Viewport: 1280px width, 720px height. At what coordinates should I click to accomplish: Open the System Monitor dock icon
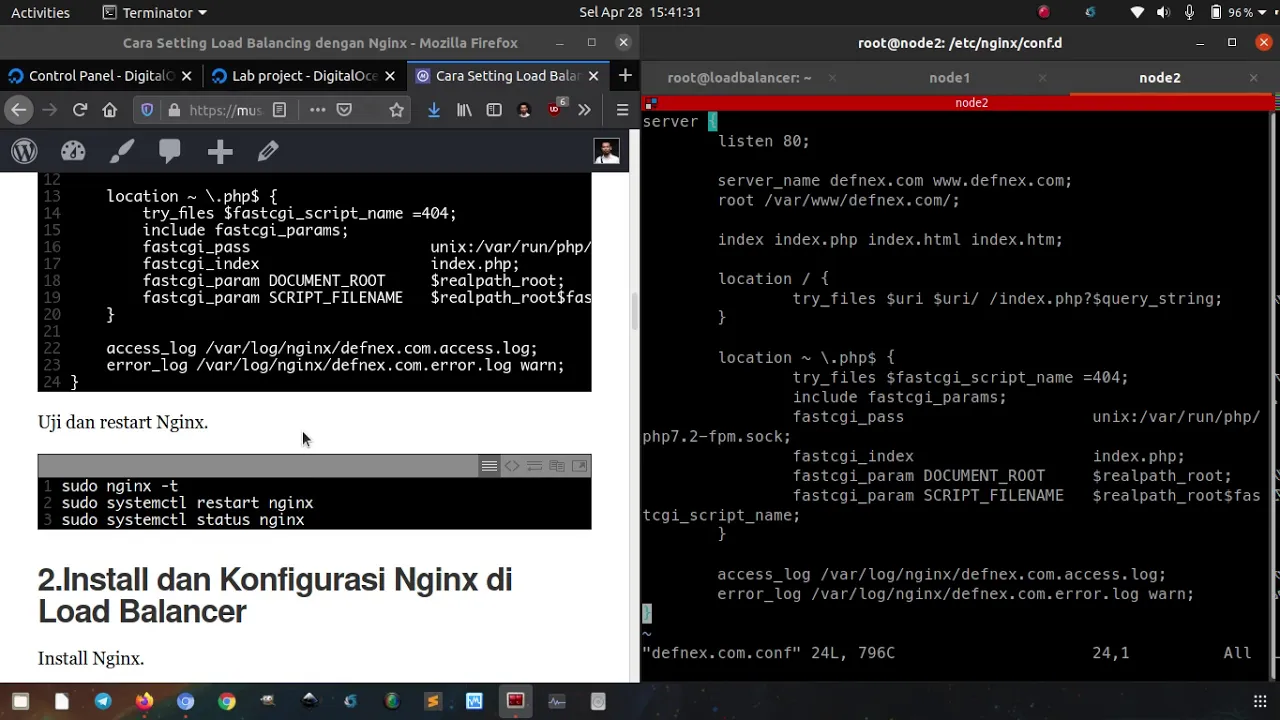[557, 701]
